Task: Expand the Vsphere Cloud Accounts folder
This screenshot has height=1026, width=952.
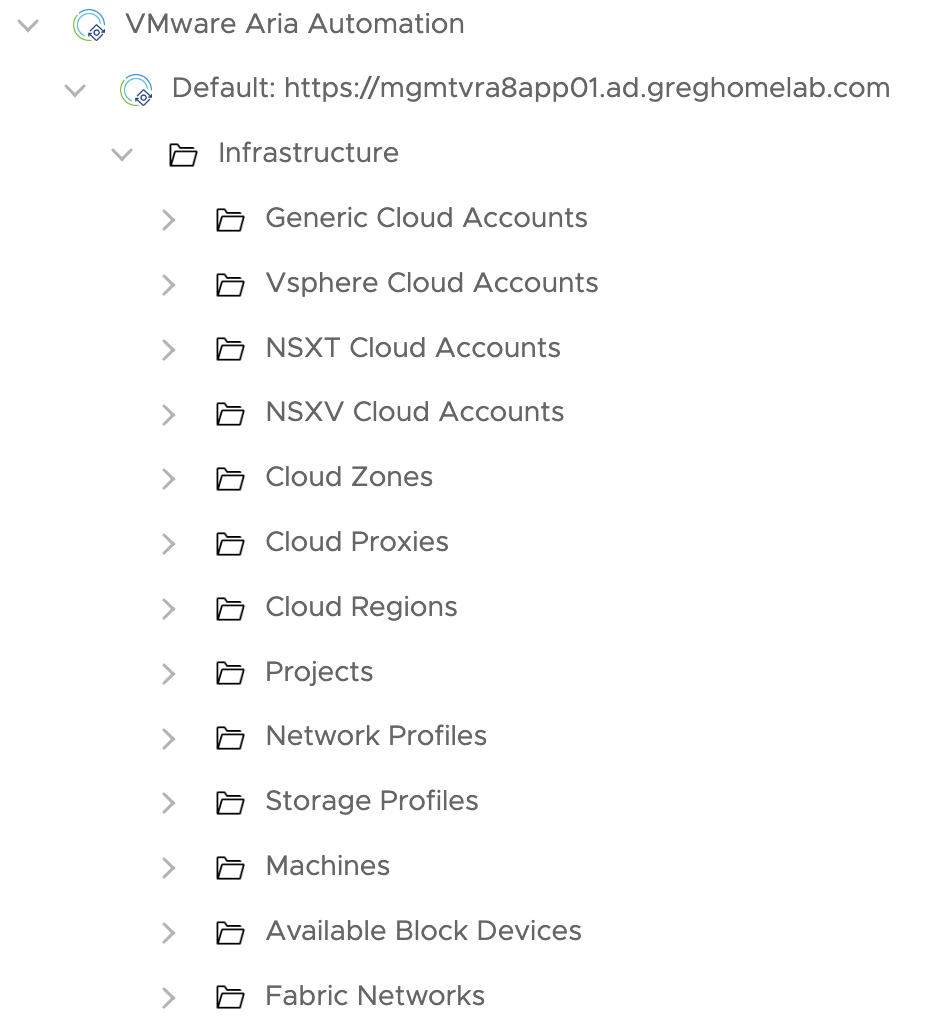Action: 169,285
